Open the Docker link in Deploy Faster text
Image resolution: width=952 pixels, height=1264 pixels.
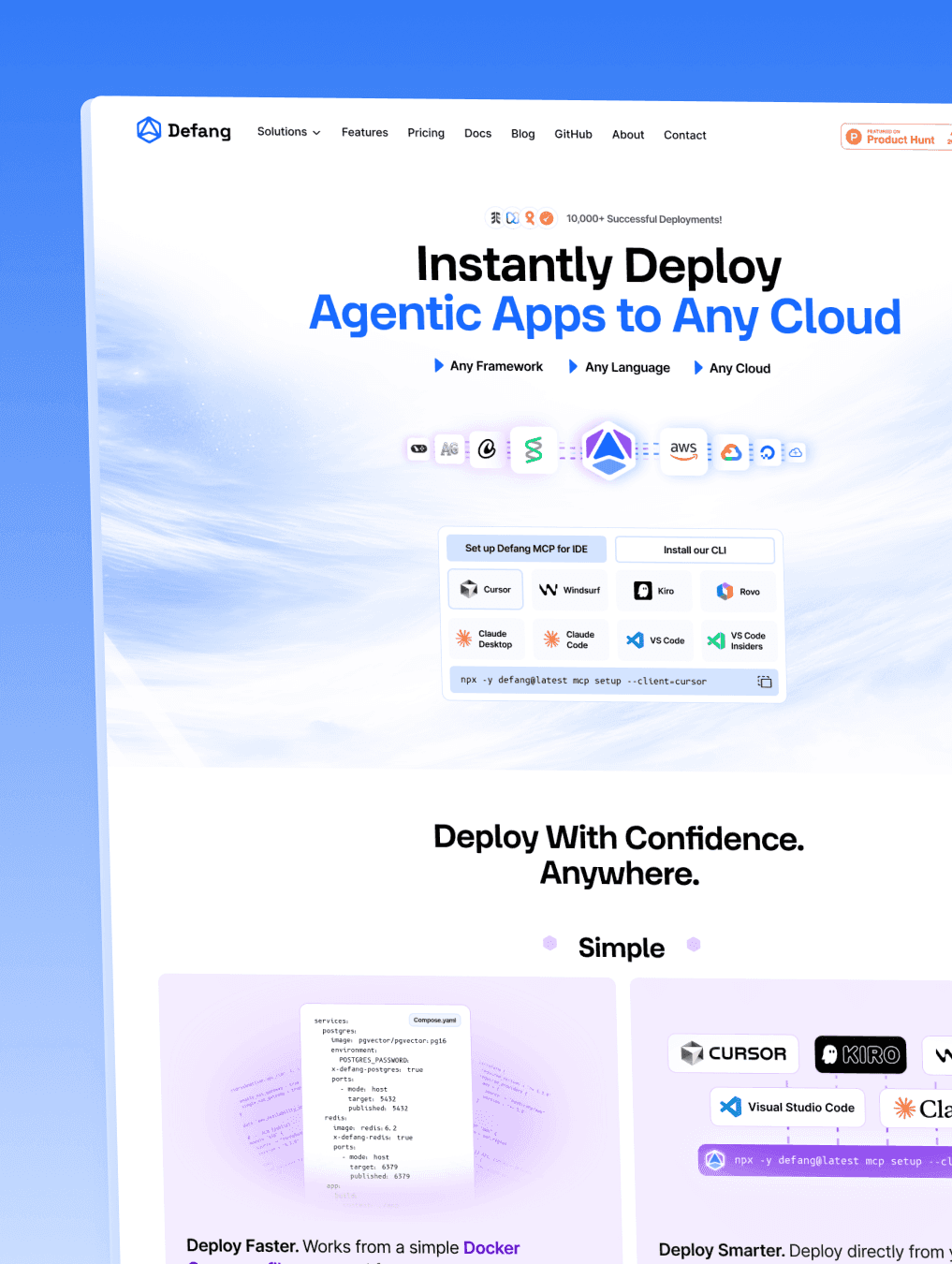pos(491,1248)
